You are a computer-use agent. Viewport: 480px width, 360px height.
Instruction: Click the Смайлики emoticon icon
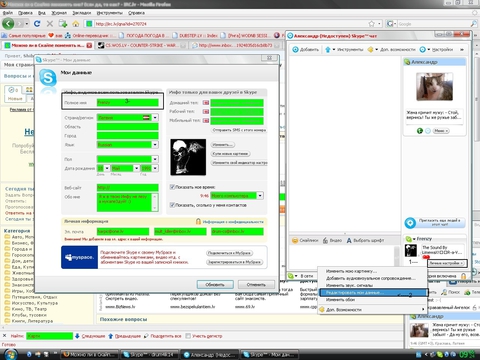(295, 240)
